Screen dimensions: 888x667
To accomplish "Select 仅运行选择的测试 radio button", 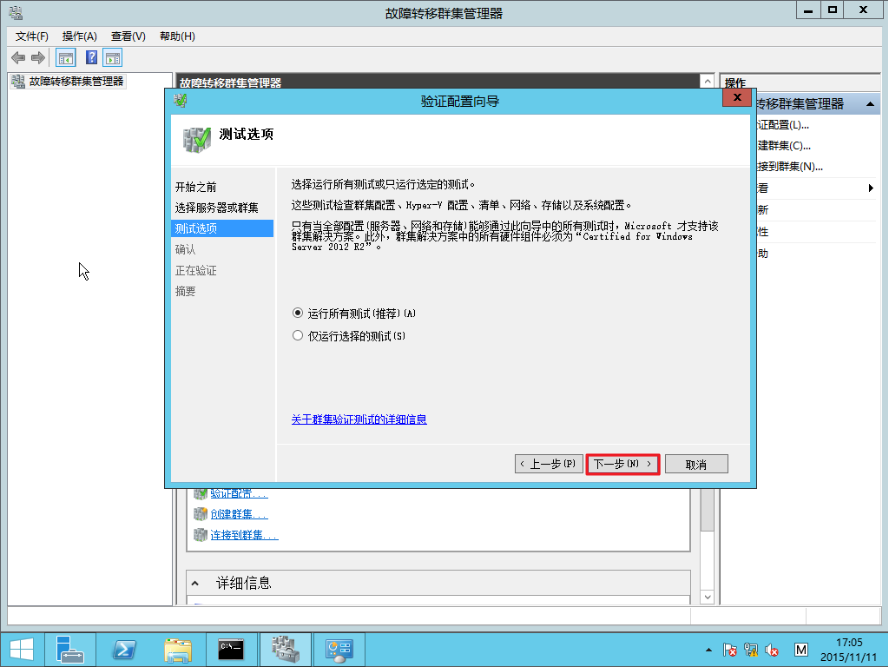I will coord(297,335).
